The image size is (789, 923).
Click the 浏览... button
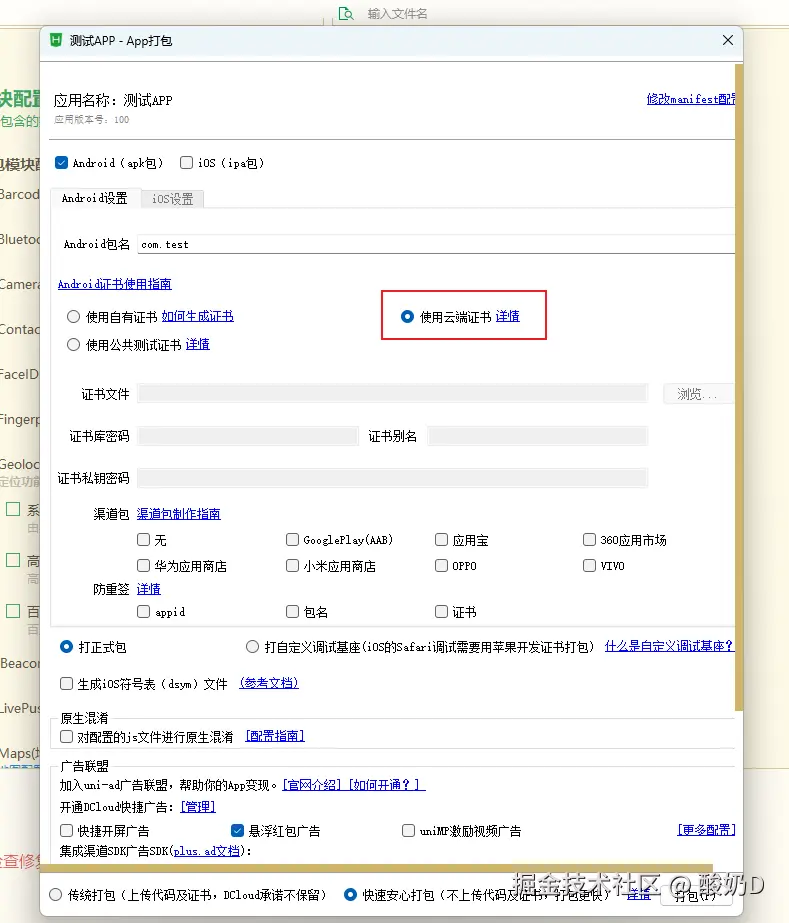coord(698,394)
